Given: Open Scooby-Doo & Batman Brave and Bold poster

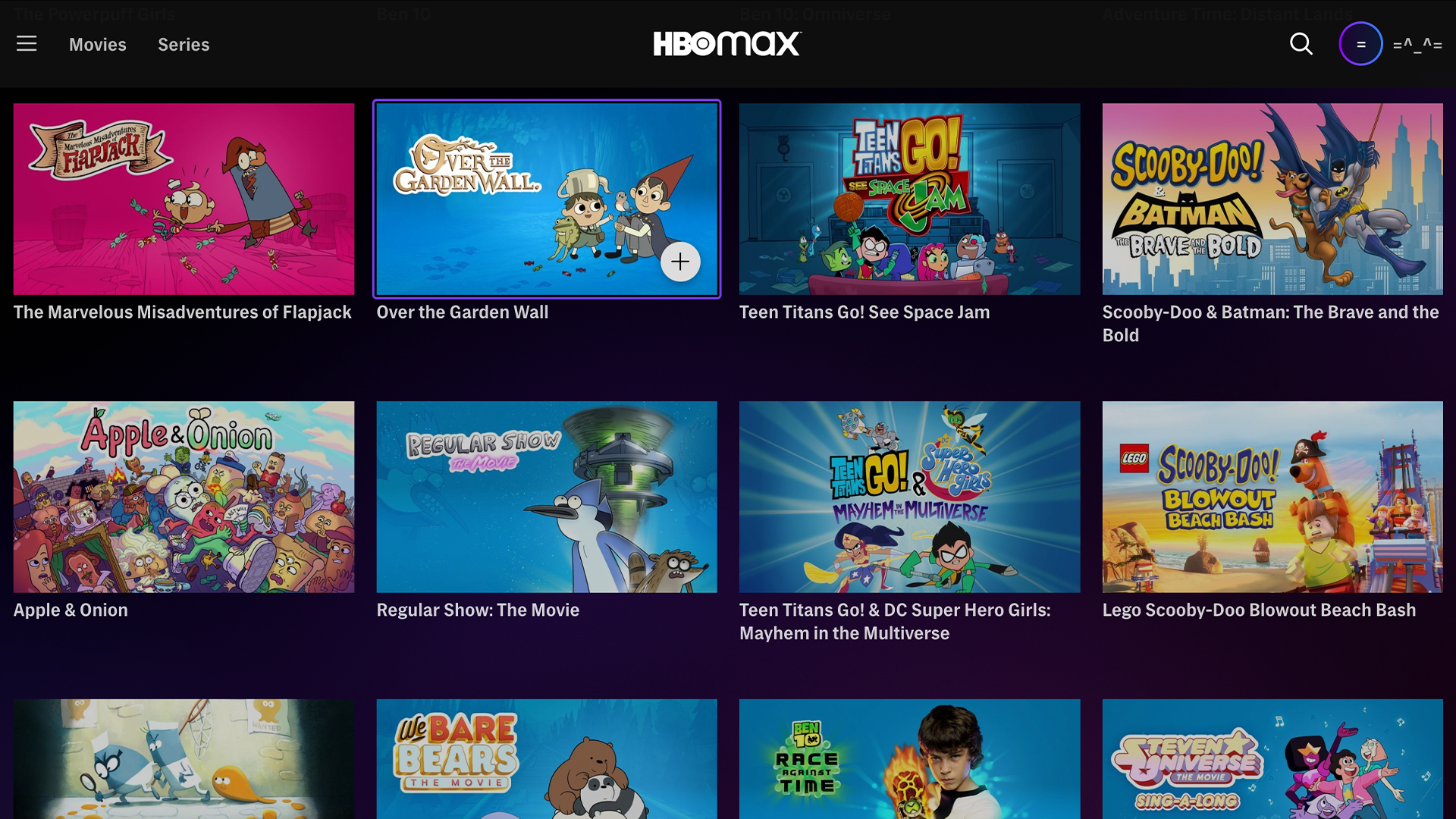Looking at the screenshot, I should coord(1272,199).
